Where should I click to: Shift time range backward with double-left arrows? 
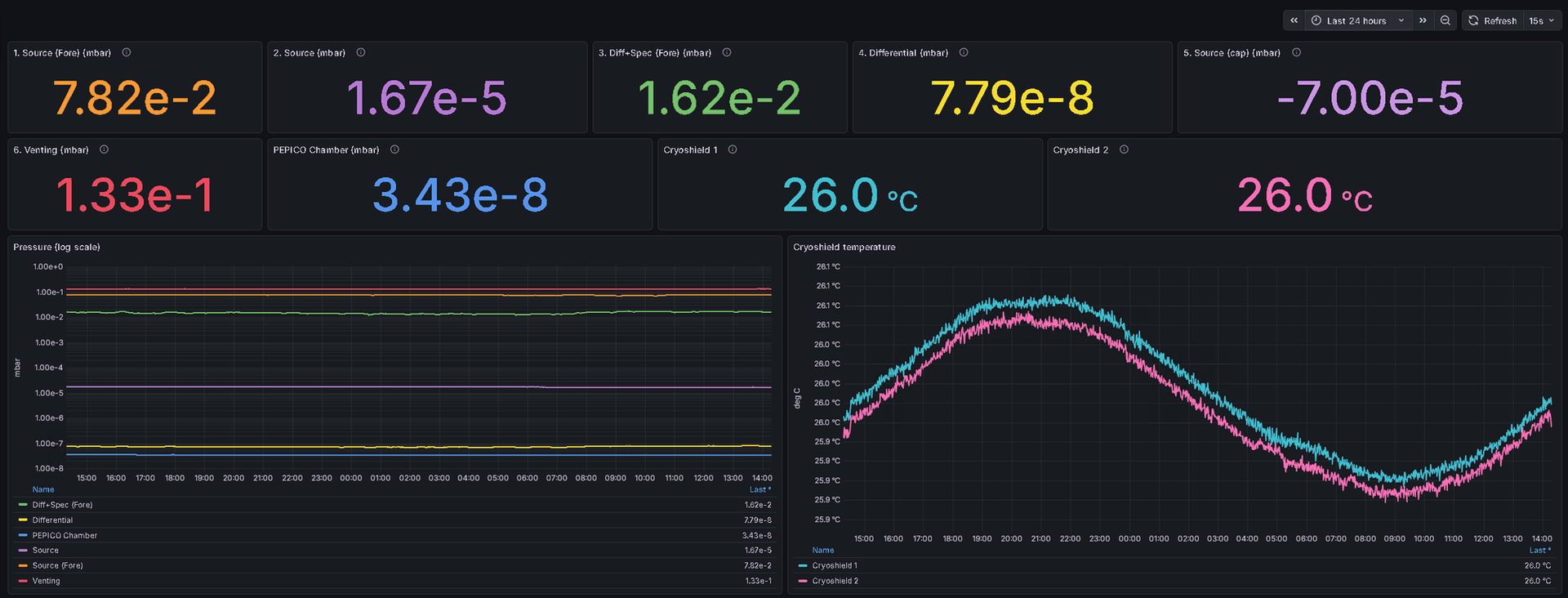pos(1294,20)
